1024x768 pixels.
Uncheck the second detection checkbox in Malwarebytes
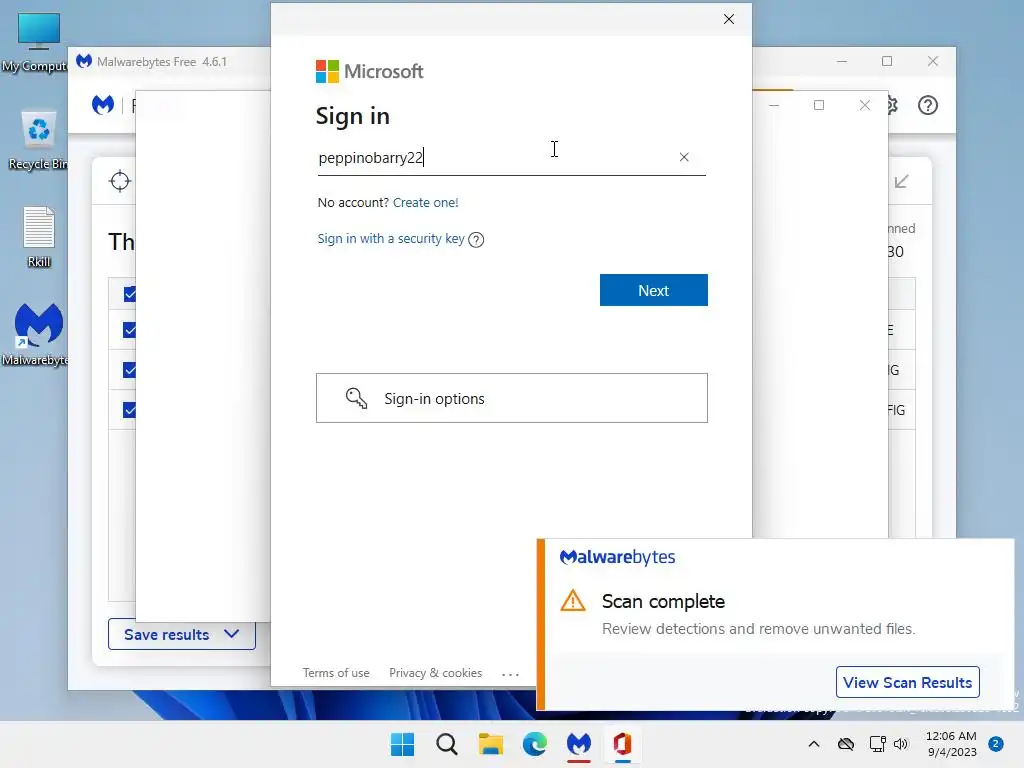[130, 330]
